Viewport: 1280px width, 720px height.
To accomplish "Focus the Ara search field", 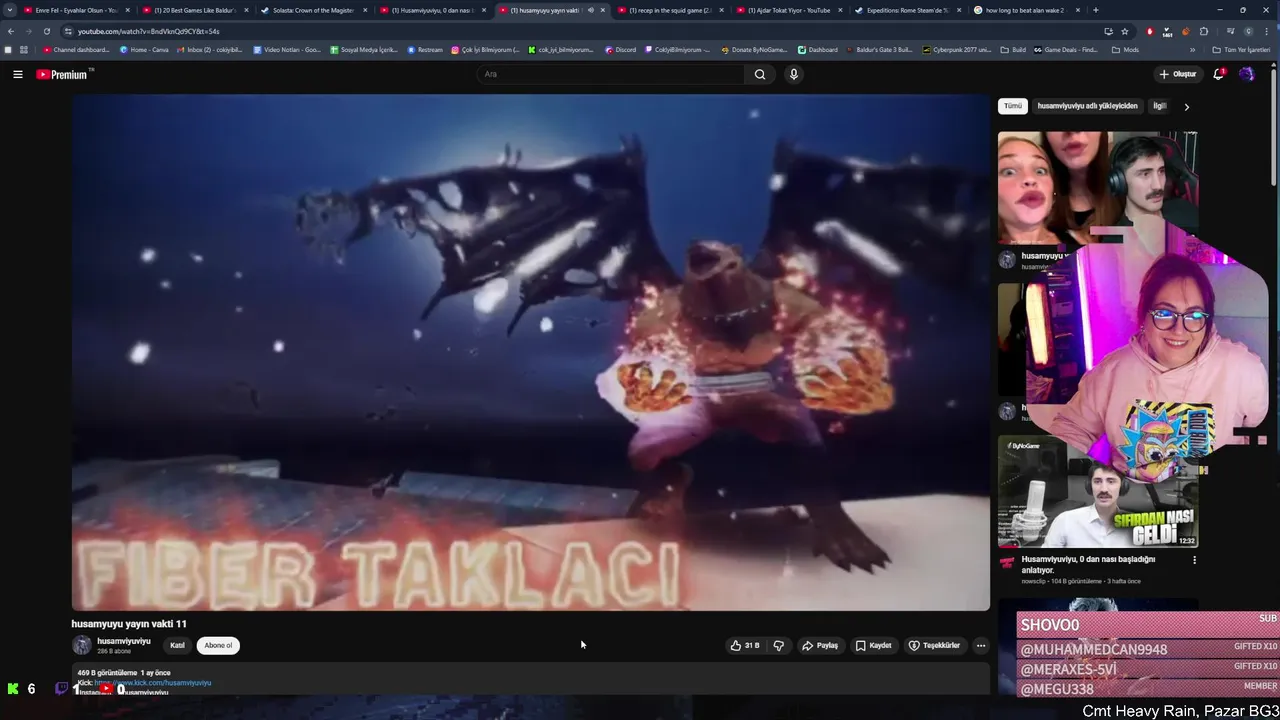I will click(x=610, y=74).
